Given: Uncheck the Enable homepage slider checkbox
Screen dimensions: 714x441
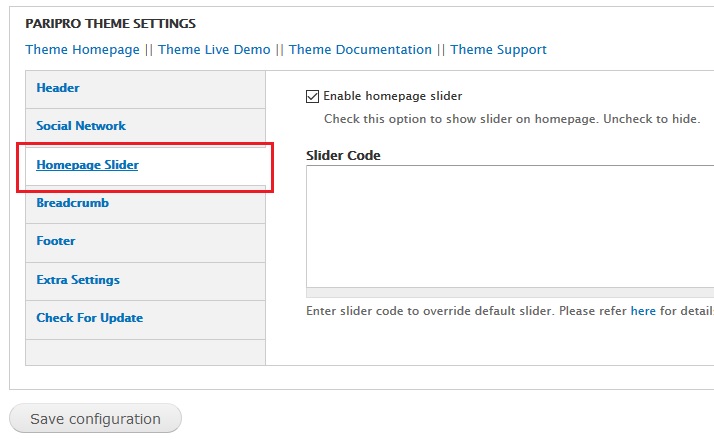Looking at the screenshot, I should pyautogui.click(x=312, y=97).
